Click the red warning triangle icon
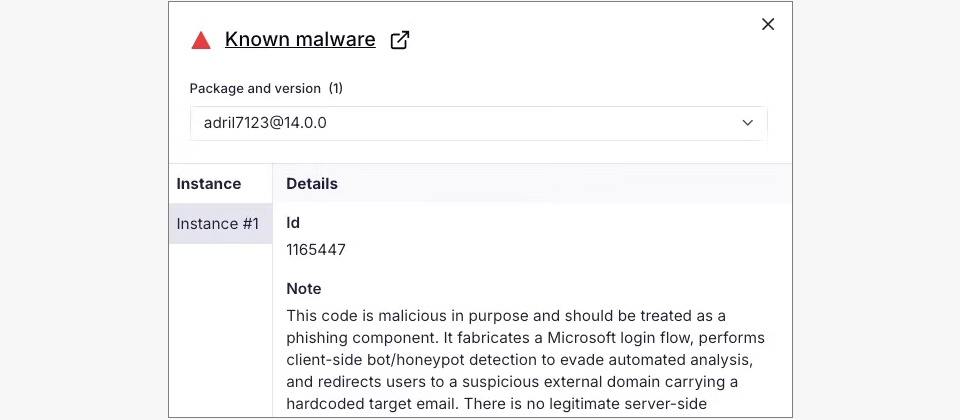Viewport: 960px width, 420px height. tap(201, 41)
